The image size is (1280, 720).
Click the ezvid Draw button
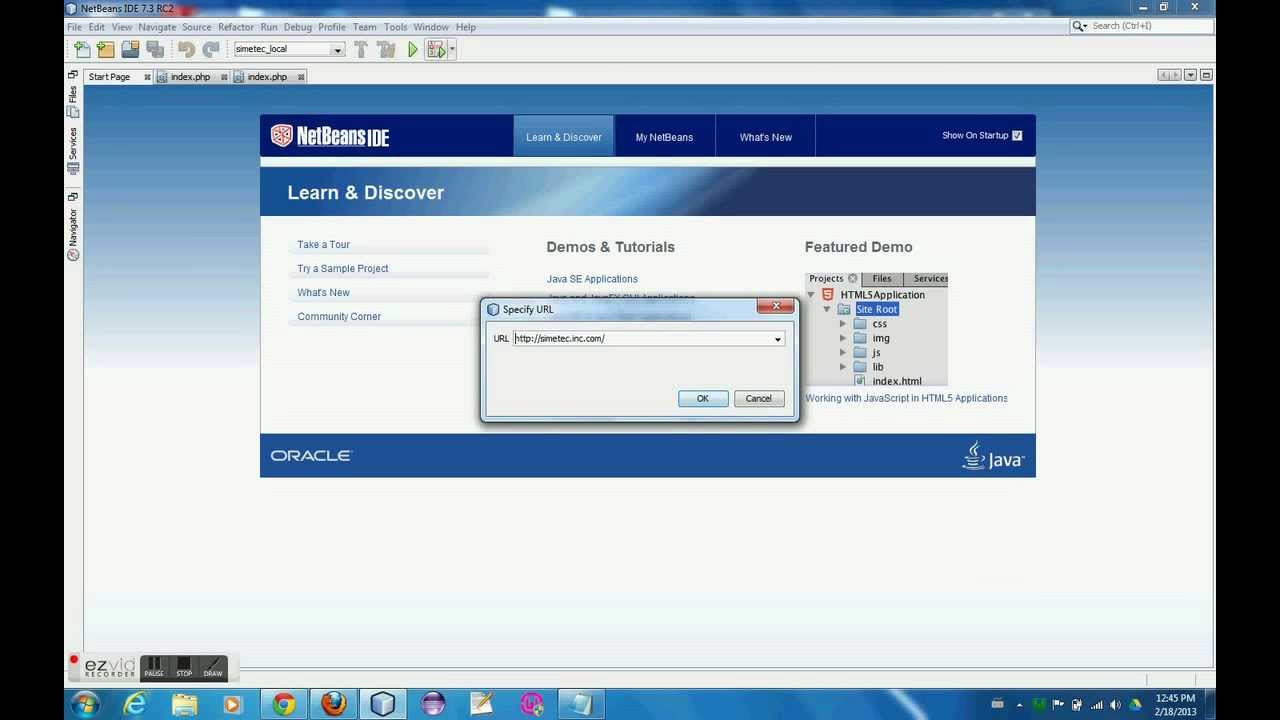pyautogui.click(x=213, y=667)
